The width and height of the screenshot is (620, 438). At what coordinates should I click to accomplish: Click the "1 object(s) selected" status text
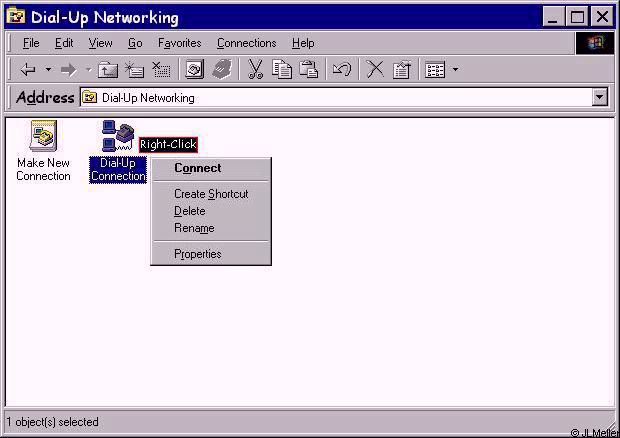53,422
